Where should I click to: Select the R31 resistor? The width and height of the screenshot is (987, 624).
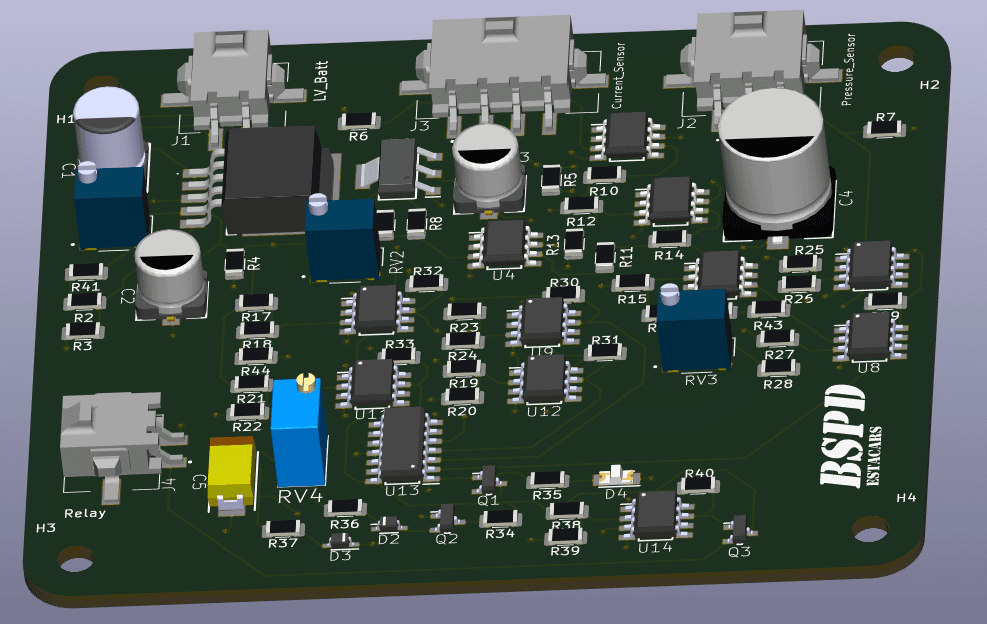(x=605, y=351)
